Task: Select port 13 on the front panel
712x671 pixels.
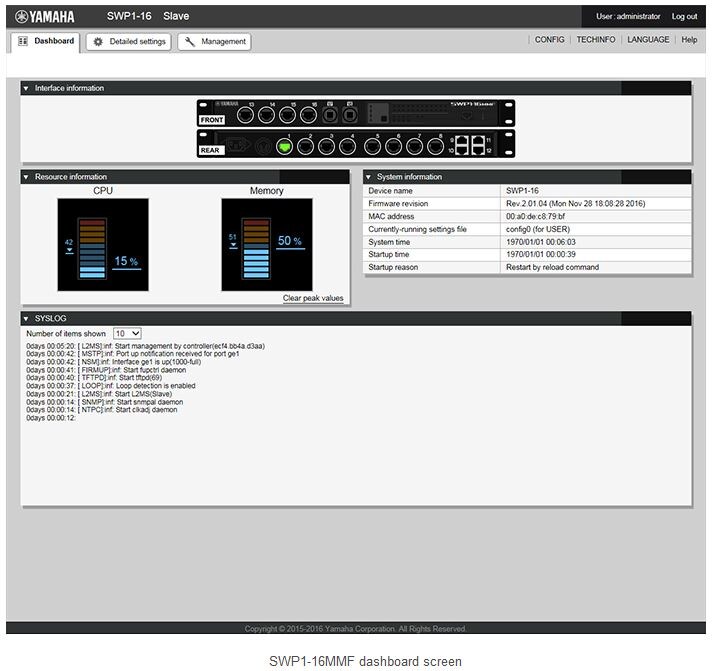Action: pos(250,111)
